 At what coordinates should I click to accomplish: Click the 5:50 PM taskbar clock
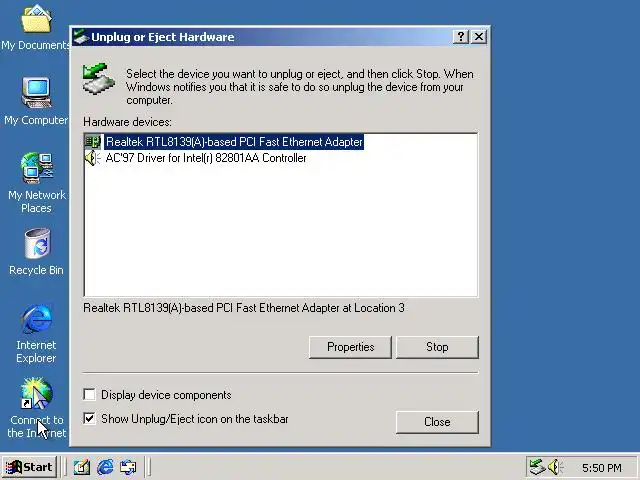[x=602, y=468]
